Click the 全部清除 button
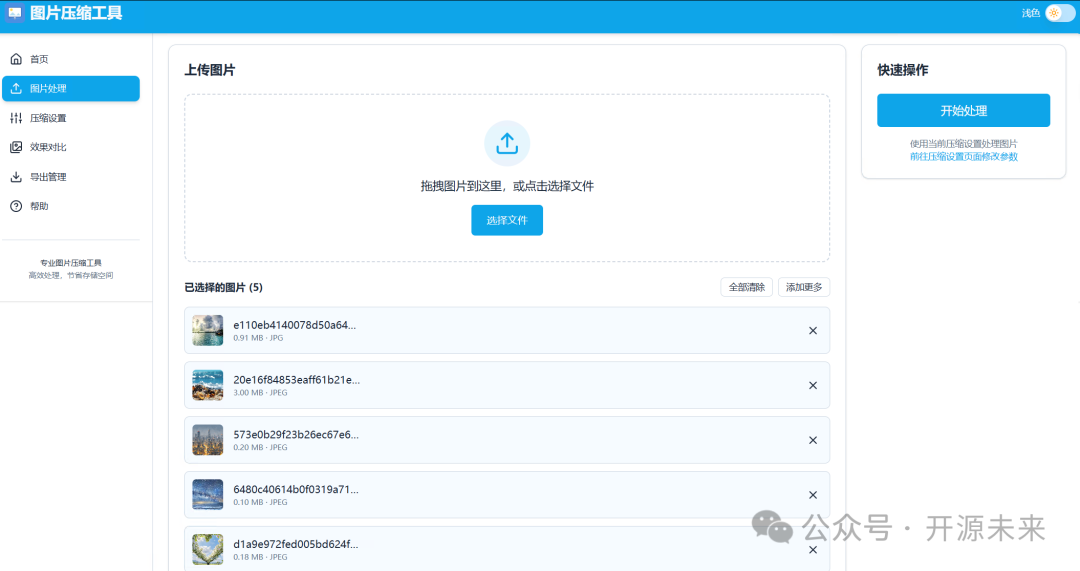This screenshot has width=1080, height=571. coord(746,288)
